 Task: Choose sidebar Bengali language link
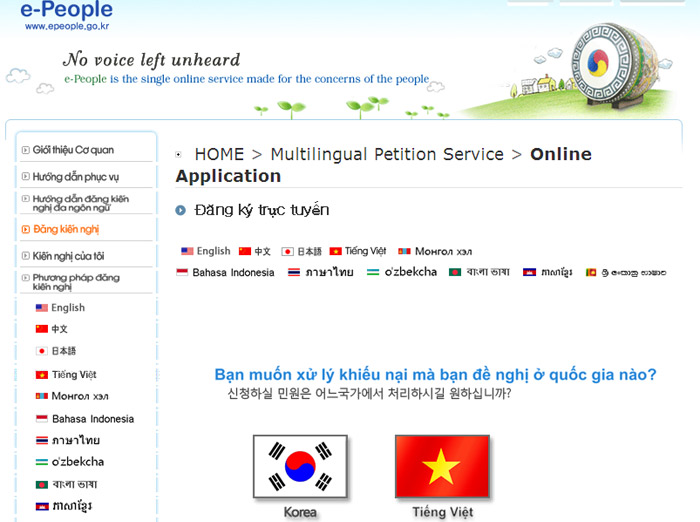pos(75,484)
